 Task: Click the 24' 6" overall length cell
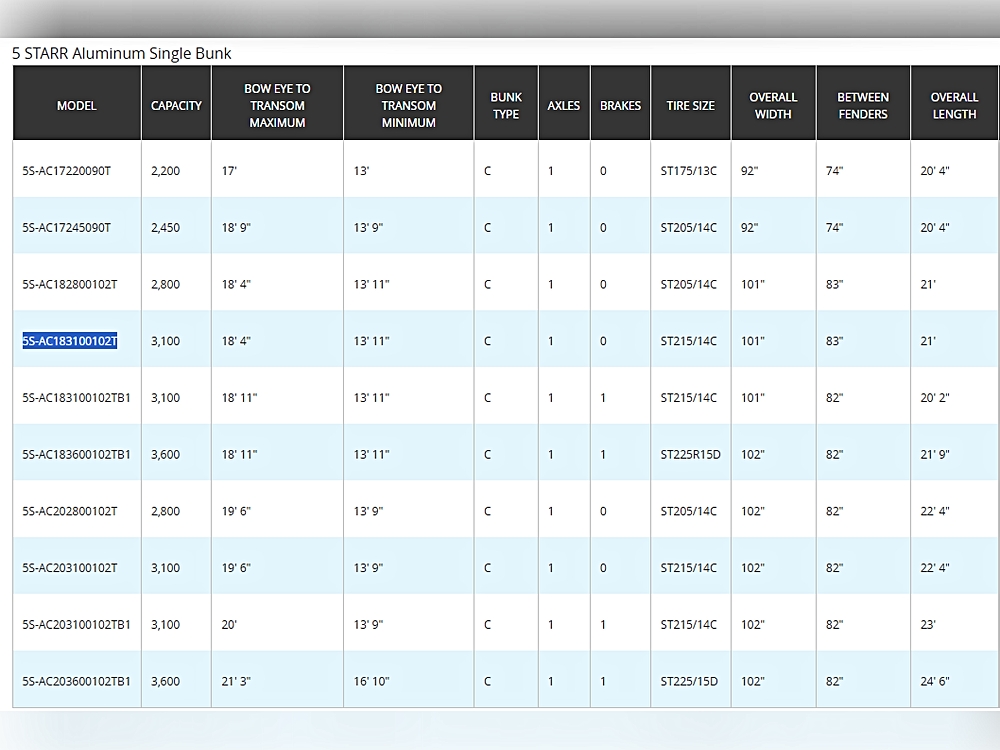point(934,681)
